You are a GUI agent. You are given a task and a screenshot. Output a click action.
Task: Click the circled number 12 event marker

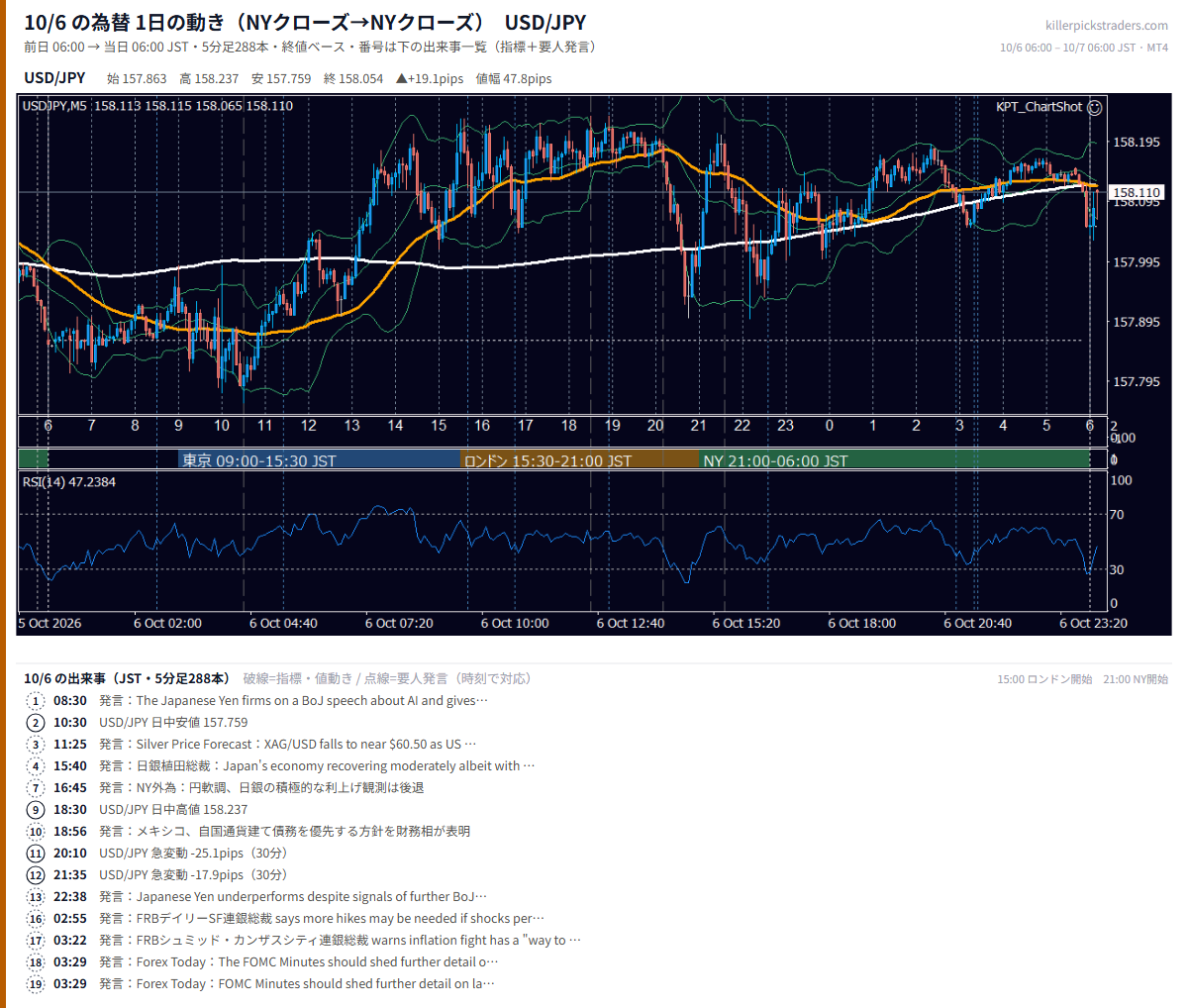(36, 875)
